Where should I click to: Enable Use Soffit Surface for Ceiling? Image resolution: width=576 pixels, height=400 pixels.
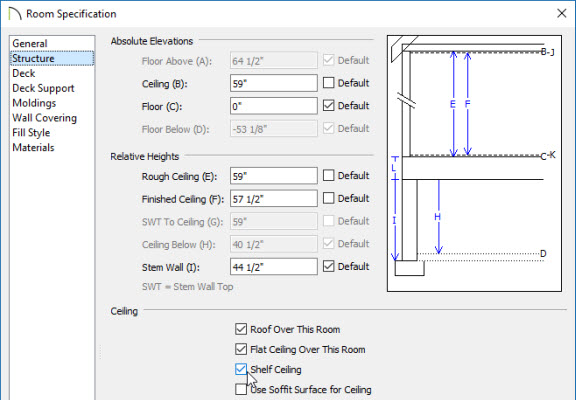click(241, 389)
